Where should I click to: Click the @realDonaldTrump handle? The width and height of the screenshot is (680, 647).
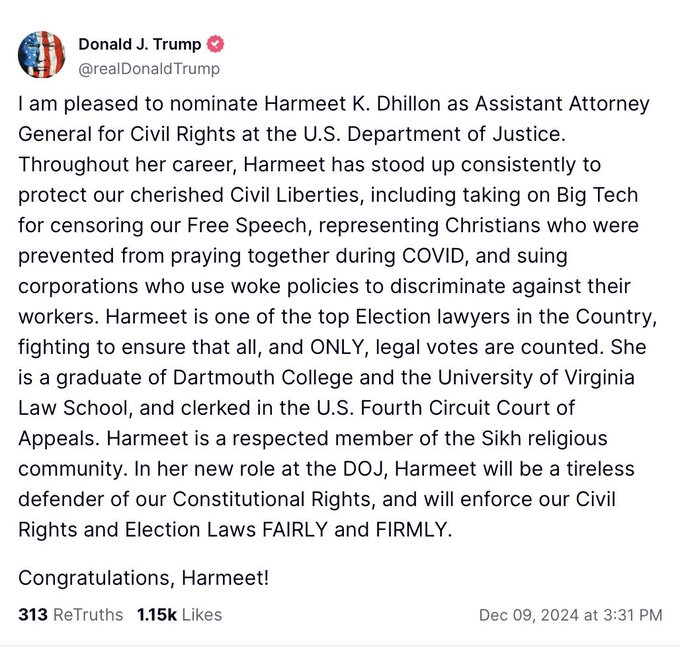point(149,69)
